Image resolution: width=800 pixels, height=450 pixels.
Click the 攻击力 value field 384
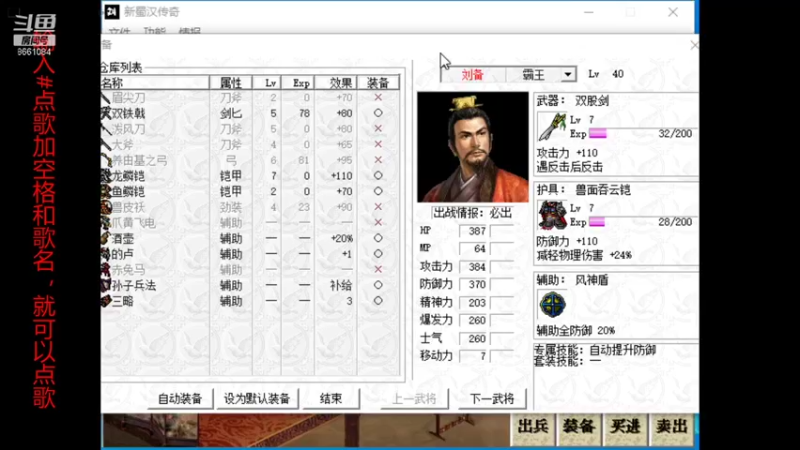point(473,266)
